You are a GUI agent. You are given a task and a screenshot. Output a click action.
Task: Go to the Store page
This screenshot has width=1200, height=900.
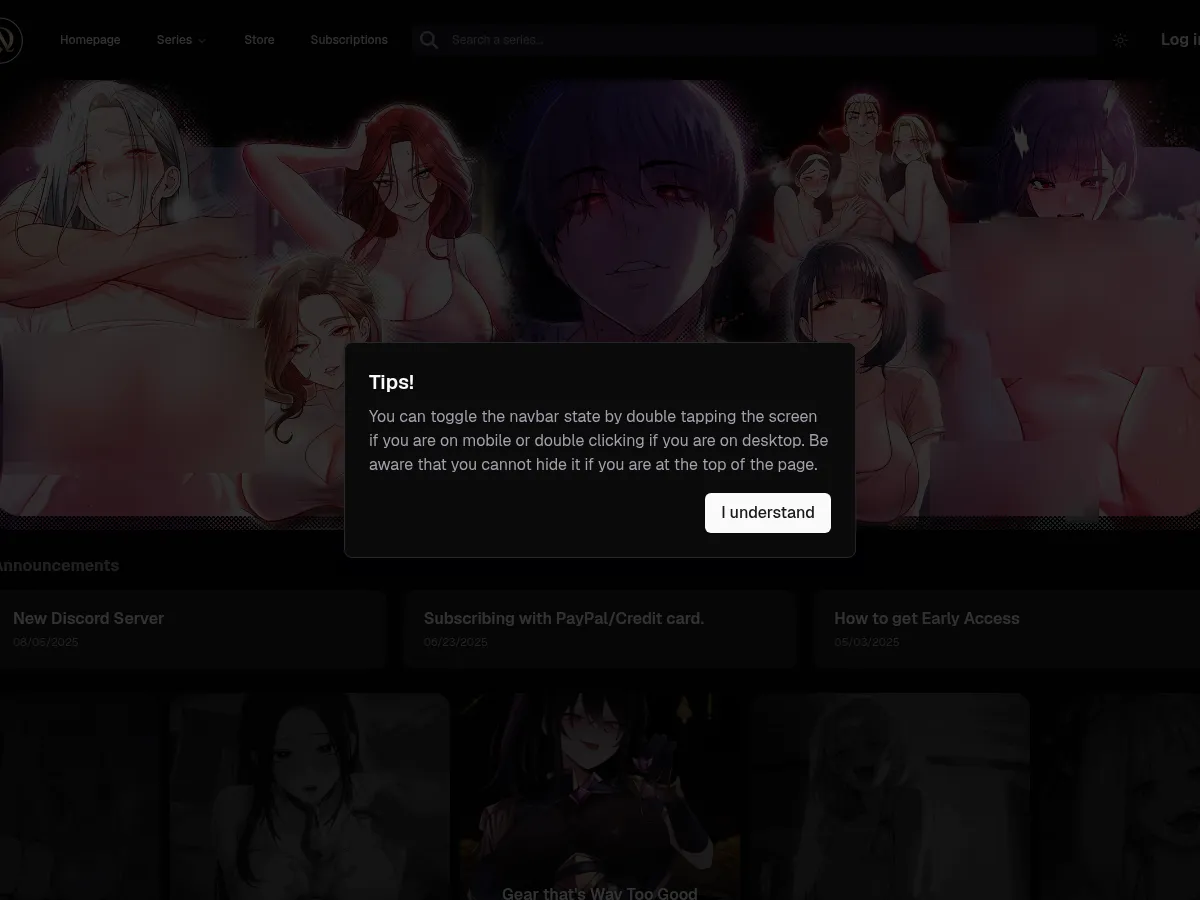tap(259, 40)
